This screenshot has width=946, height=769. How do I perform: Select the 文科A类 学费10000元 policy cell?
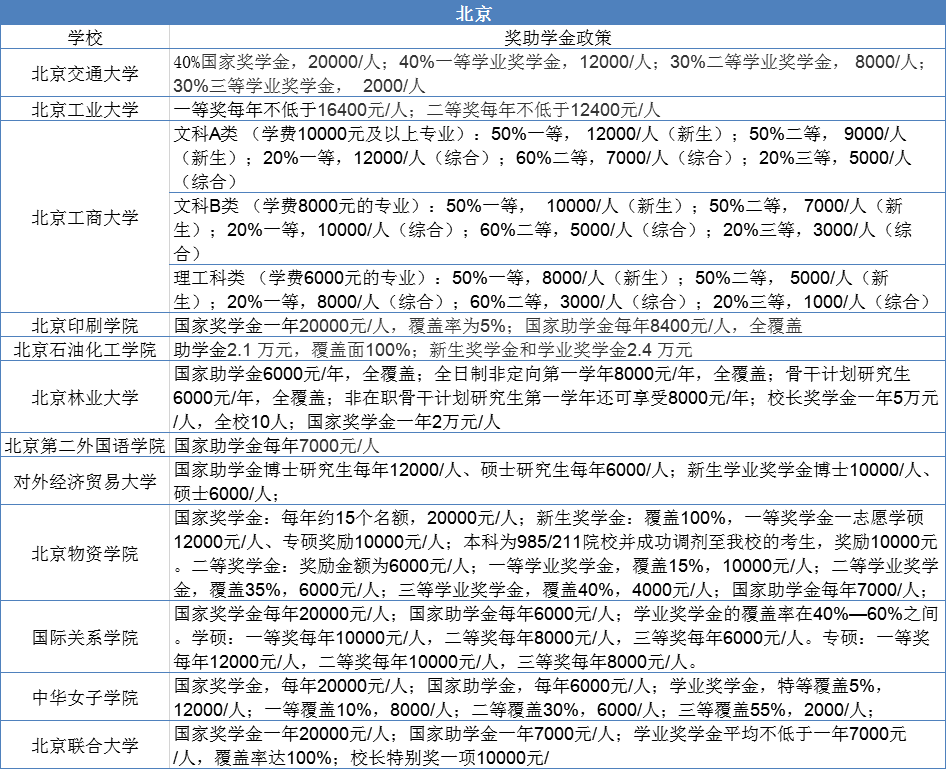point(557,157)
